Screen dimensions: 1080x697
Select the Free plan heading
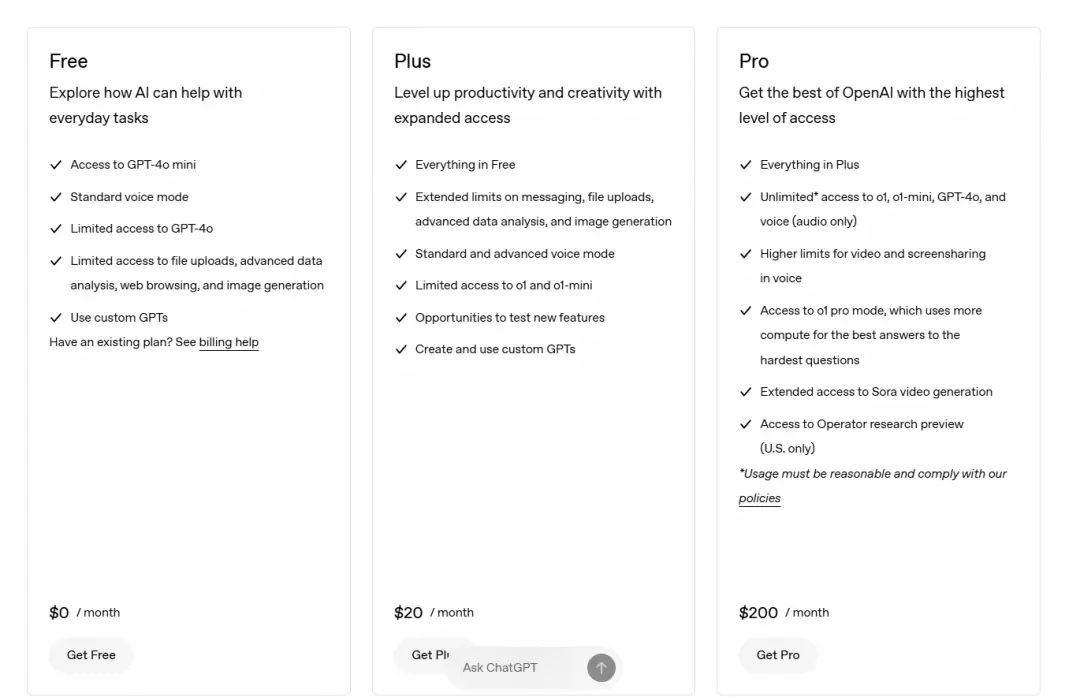coord(69,61)
